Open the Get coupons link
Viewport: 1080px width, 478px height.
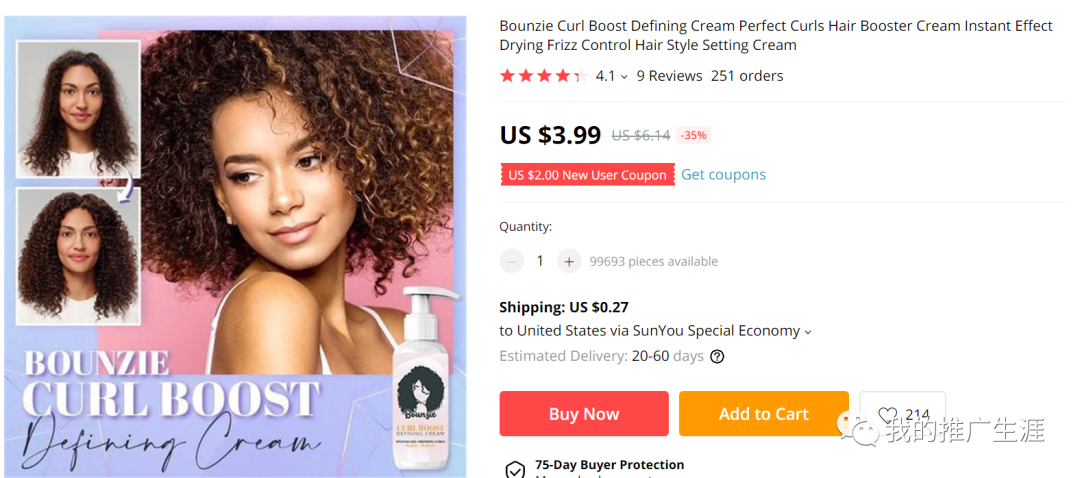click(x=723, y=174)
